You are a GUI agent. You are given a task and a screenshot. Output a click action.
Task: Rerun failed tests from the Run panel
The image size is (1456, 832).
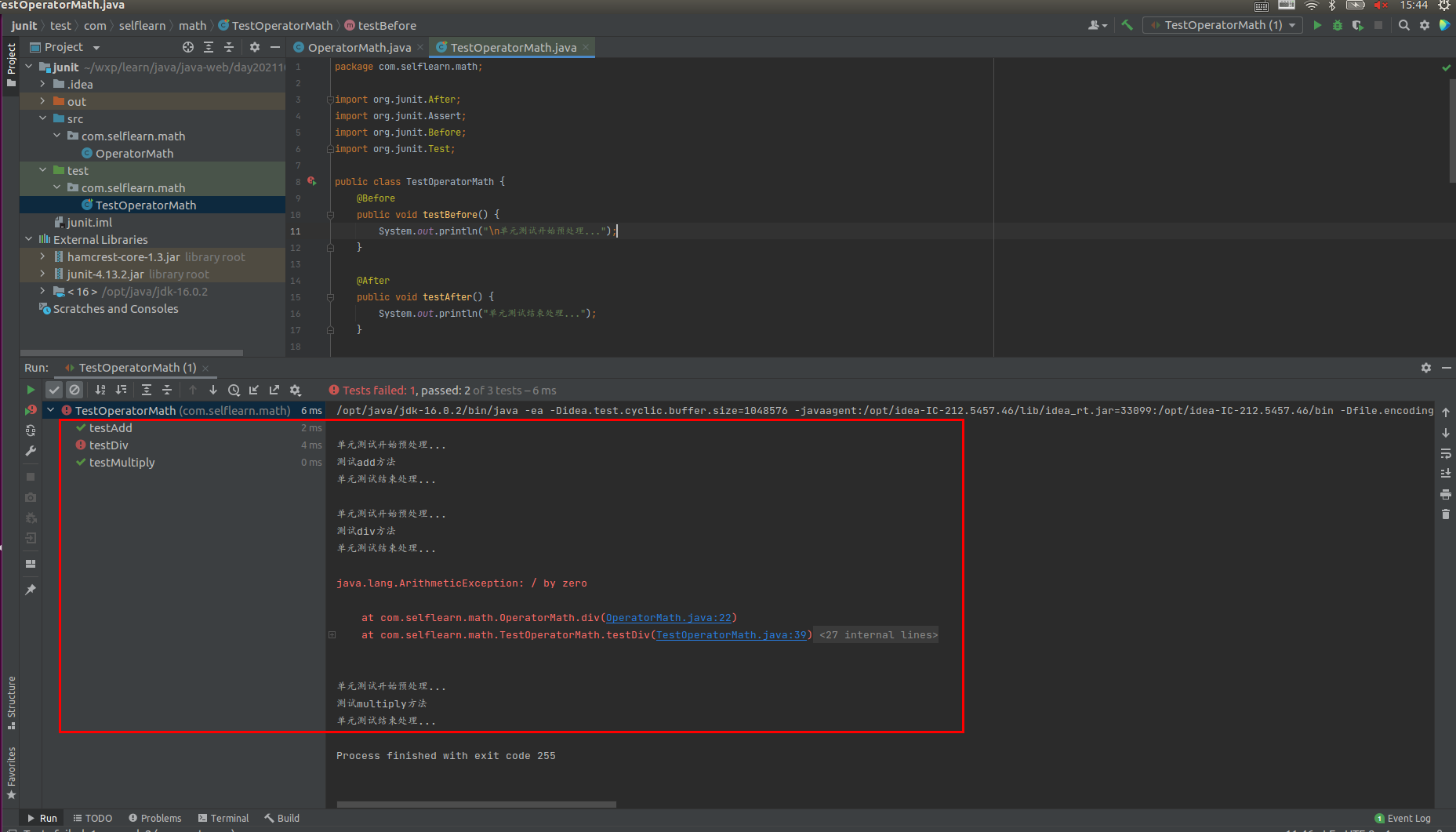pos(31,409)
